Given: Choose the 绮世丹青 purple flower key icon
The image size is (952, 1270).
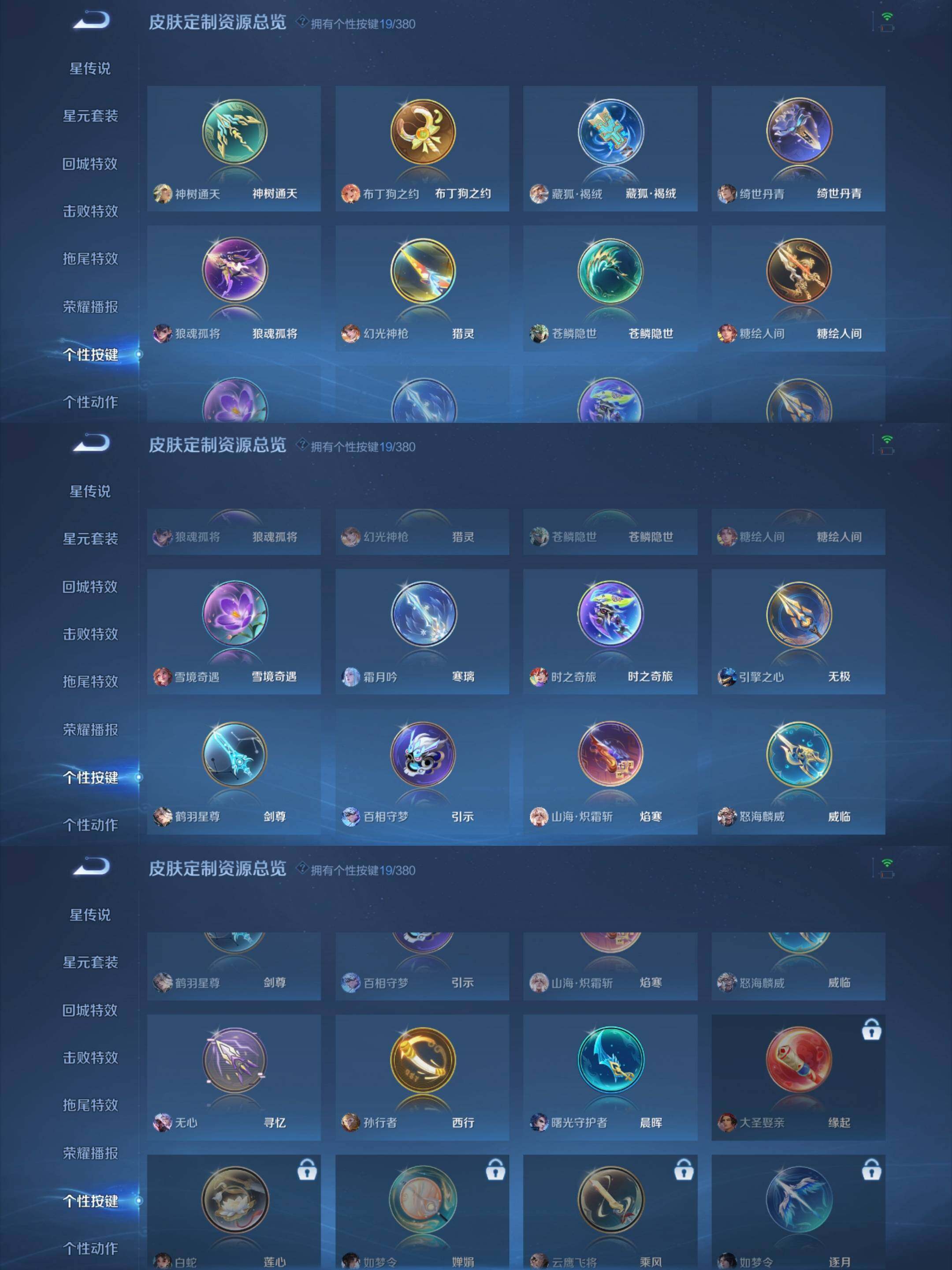Looking at the screenshot, I should [799, 132].
